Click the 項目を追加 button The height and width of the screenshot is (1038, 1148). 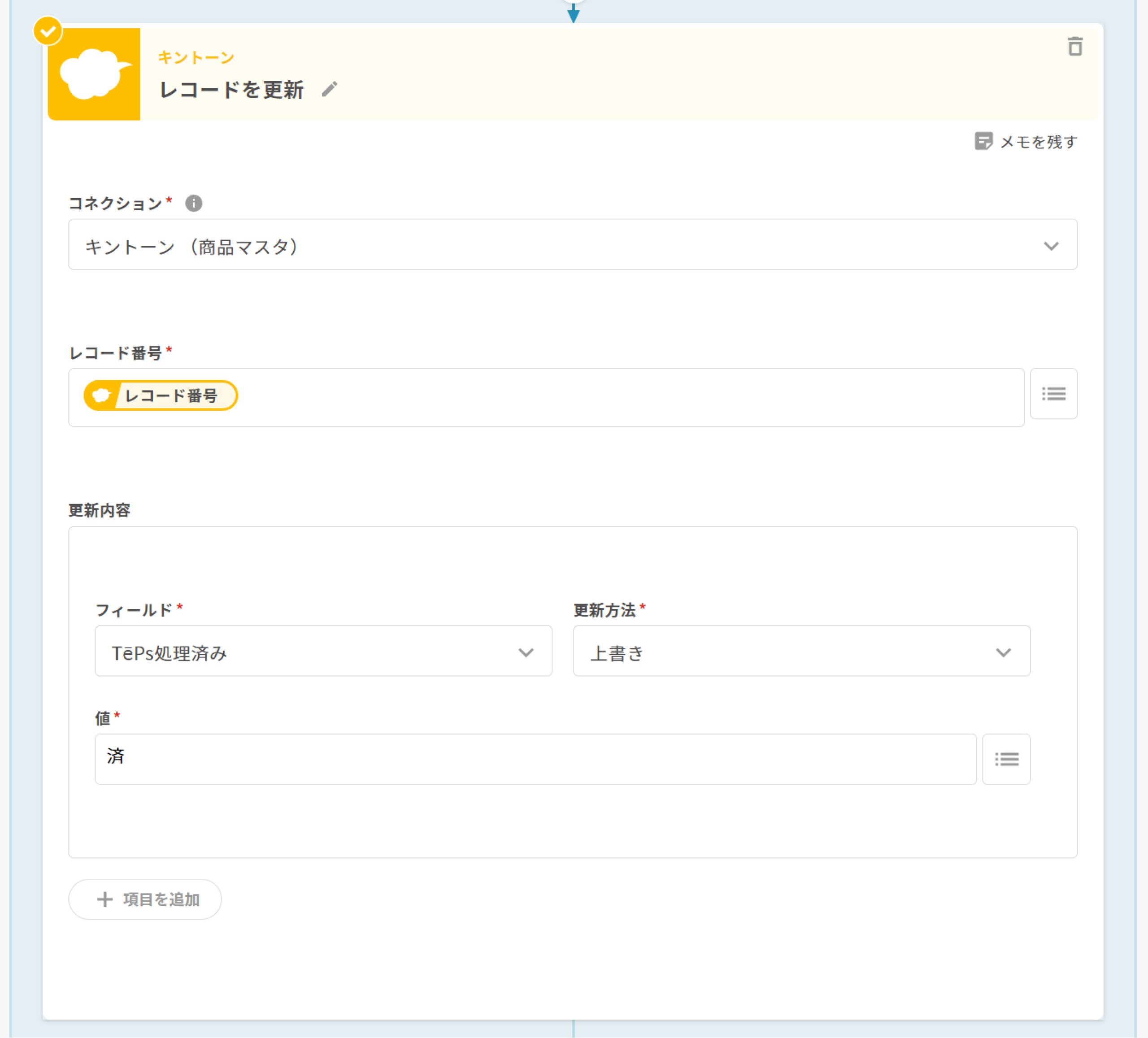[x=145, y=899]
